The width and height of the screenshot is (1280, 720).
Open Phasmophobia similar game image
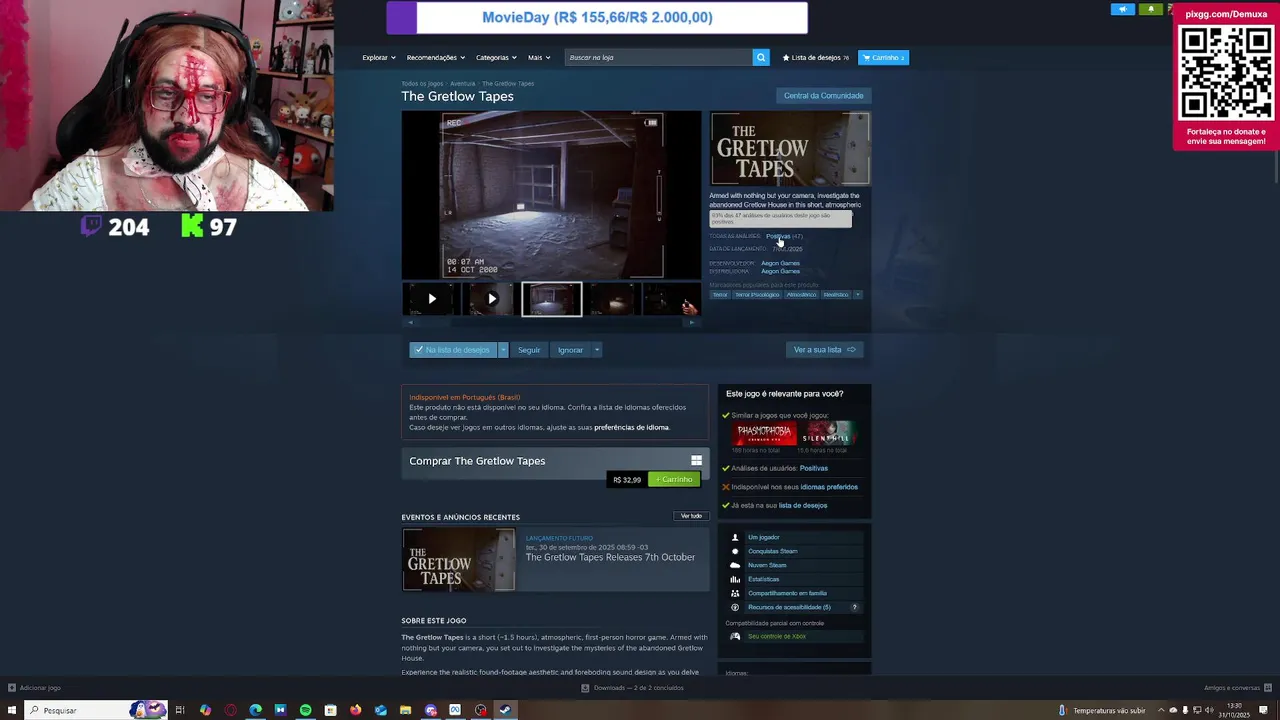click(765, 434)
